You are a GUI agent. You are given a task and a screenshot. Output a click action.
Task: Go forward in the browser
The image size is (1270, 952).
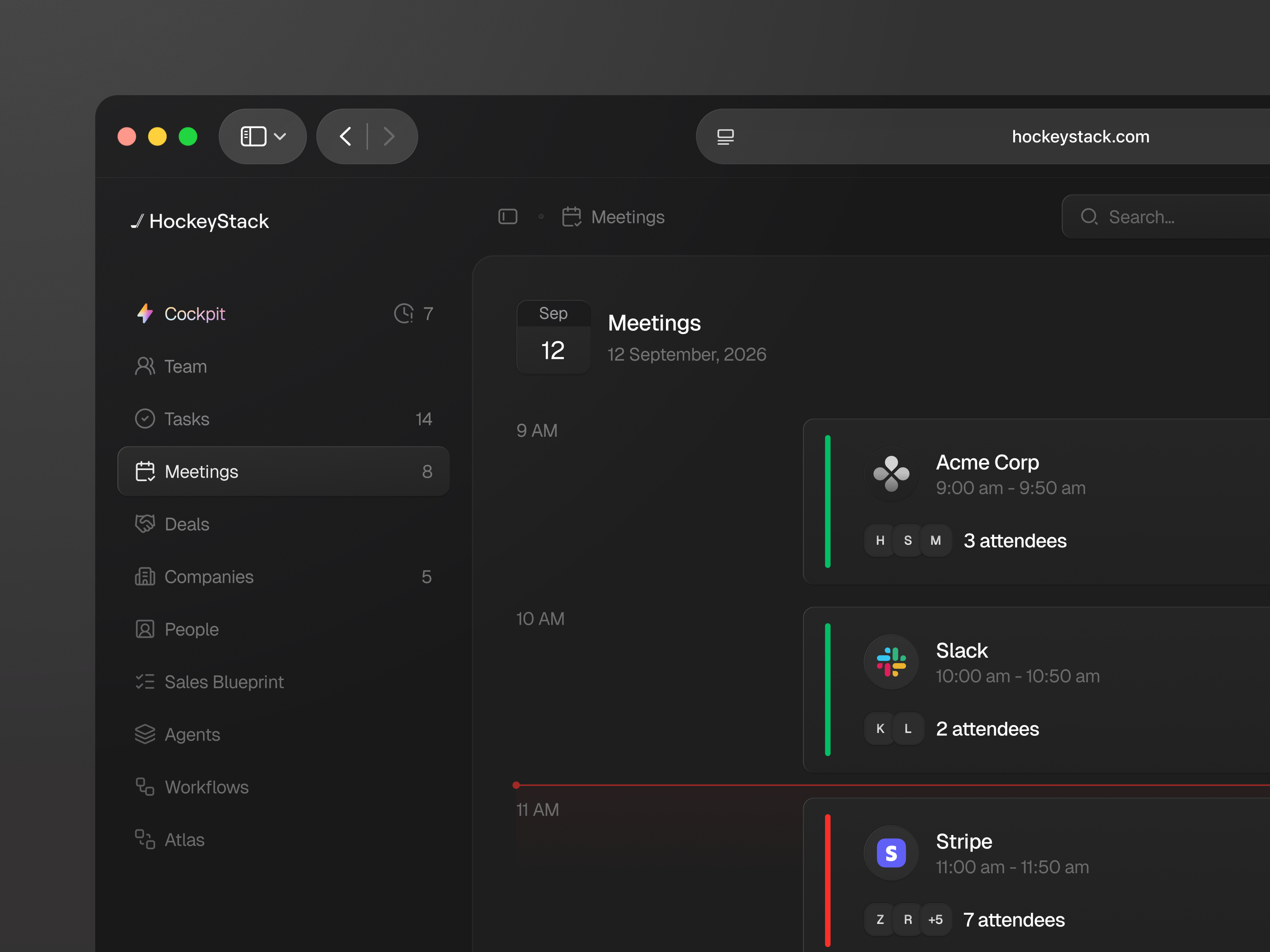point(389,136)
